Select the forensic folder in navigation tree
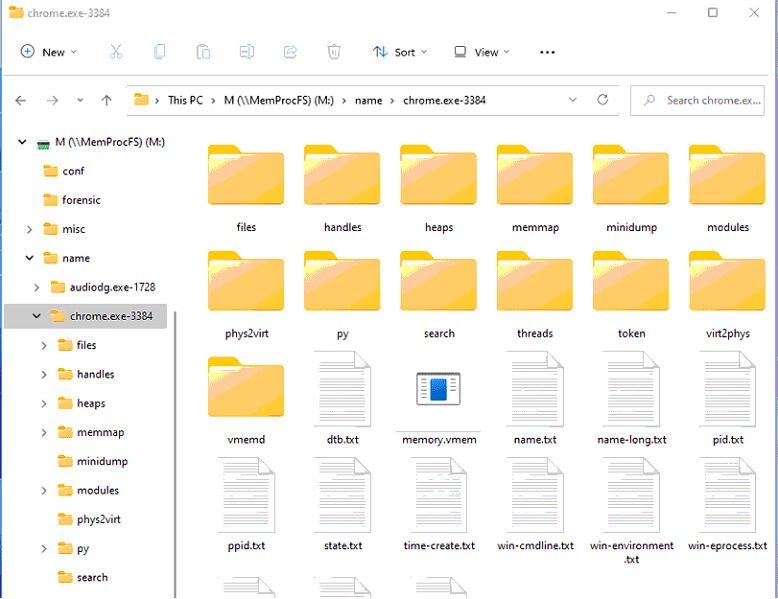The image size is (778, 599). [x=81, y=200]
